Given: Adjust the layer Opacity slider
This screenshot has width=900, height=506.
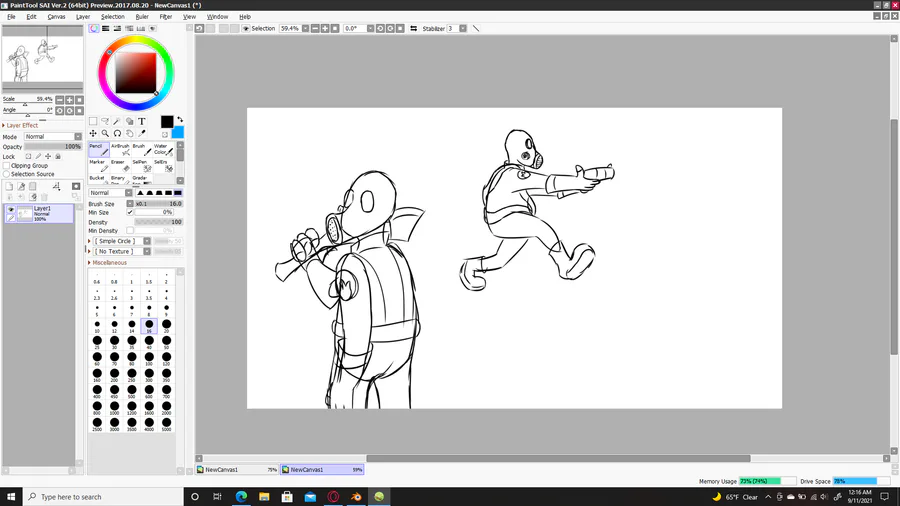Looking at the screenshot, I should [53, 146].
